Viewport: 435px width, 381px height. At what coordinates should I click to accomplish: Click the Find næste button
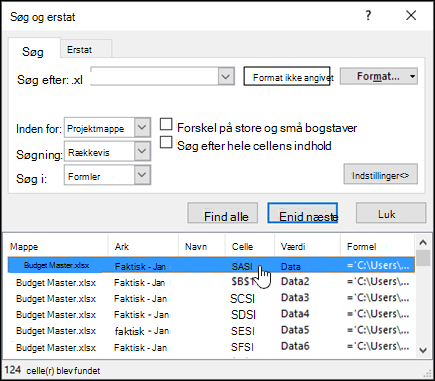point(303,213)
